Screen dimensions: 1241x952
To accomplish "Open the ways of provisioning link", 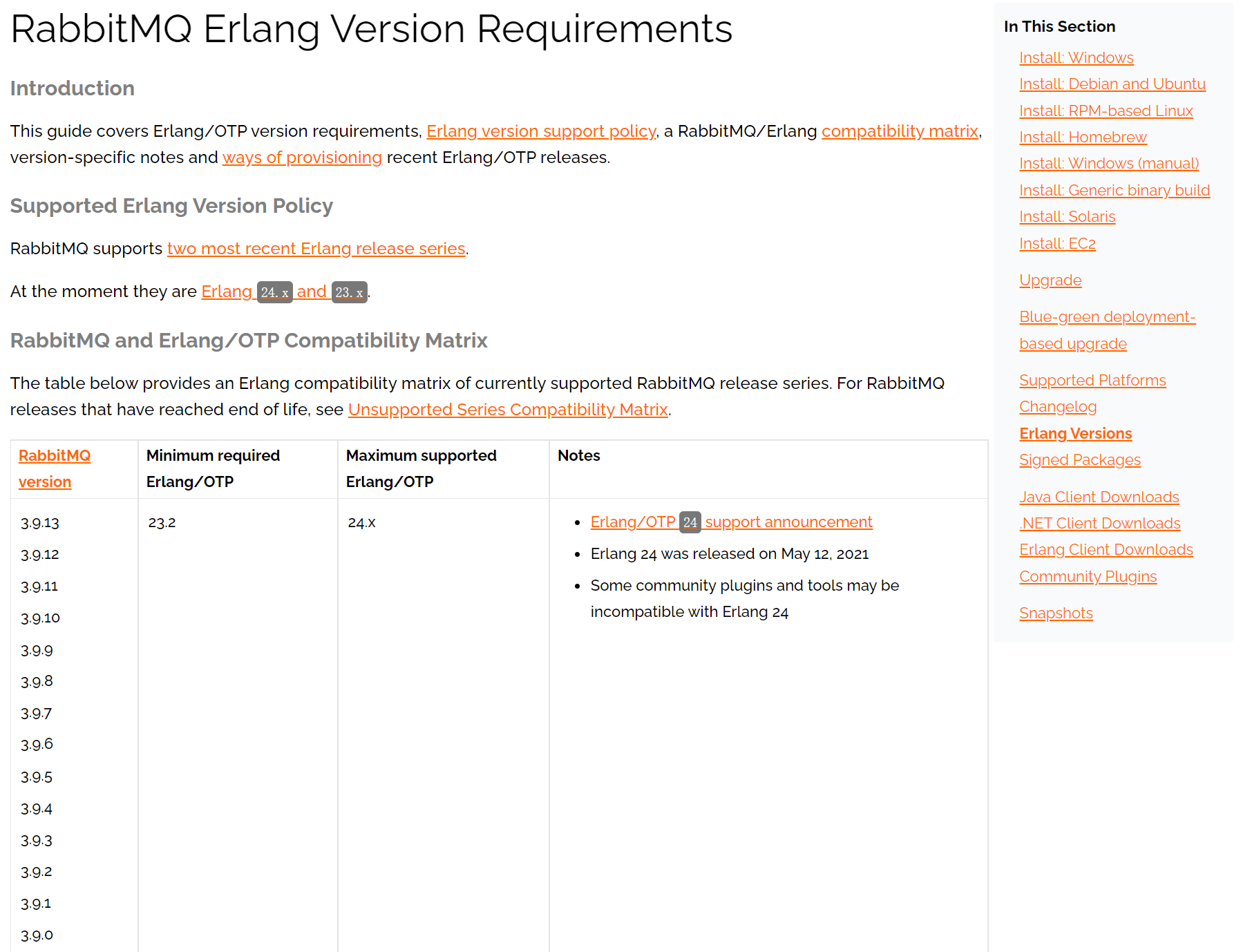I will coord(302,158).
